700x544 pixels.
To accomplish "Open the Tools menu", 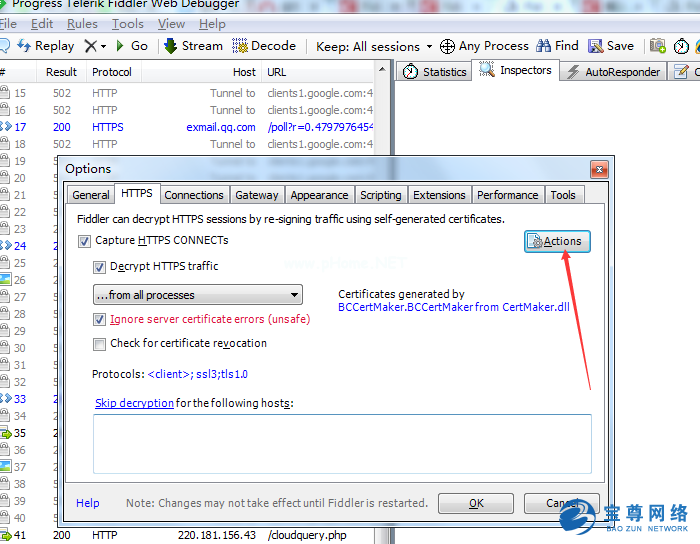I will coord(128,24).
